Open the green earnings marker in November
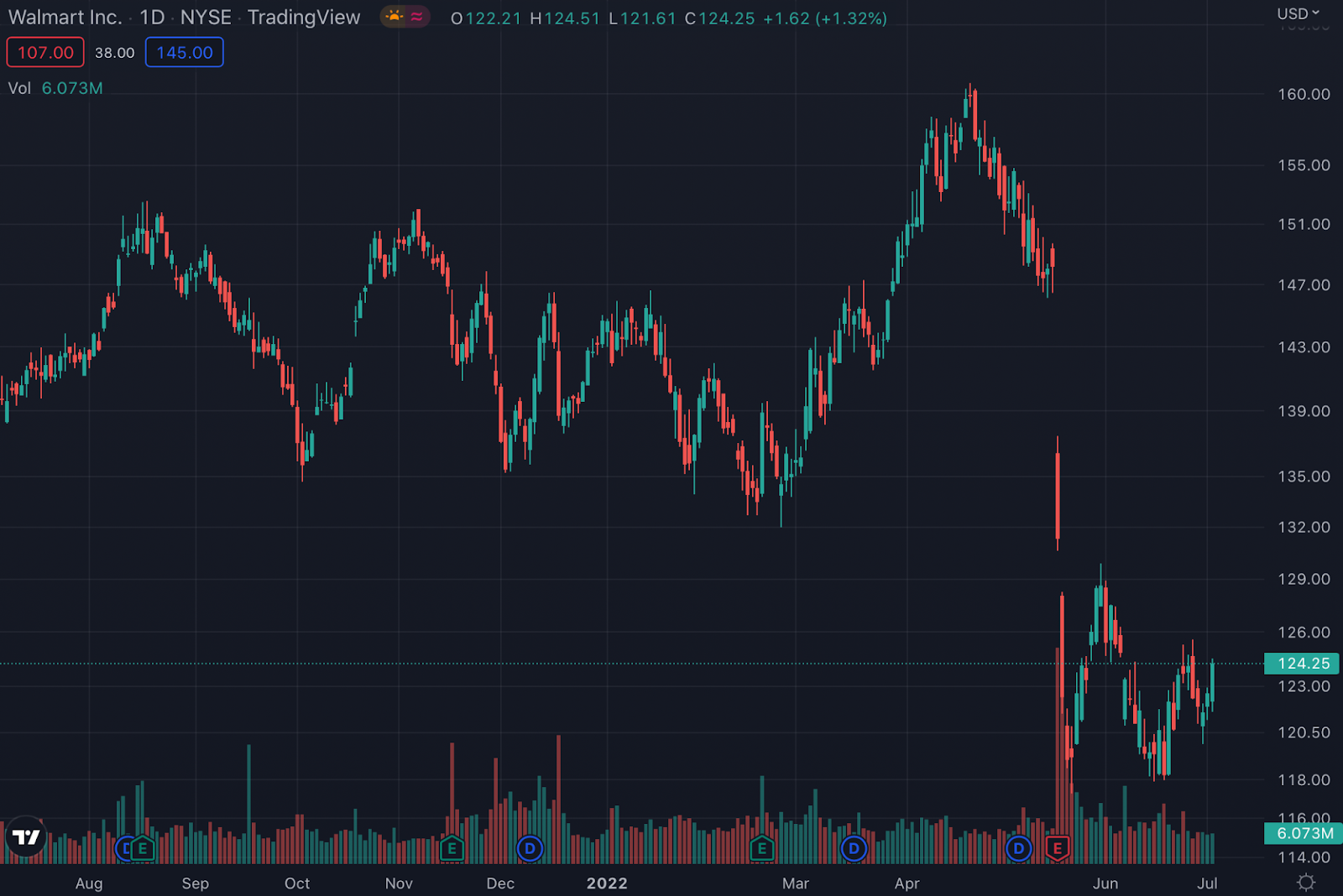This screenshot has width=1343, height=896. pos(452,848)
